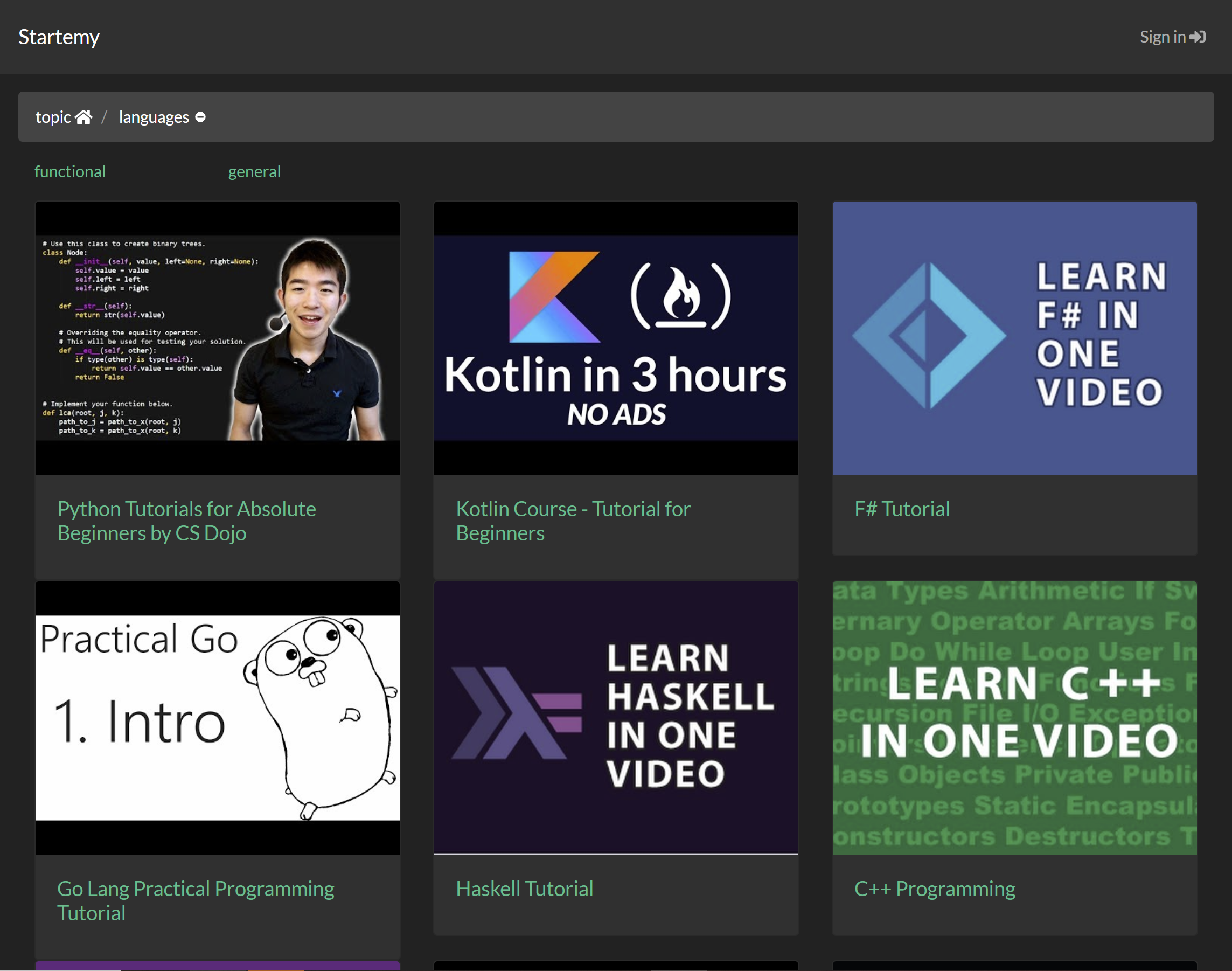Open Go Lang Practical Programming Tutorial title

tap(196, 900)
